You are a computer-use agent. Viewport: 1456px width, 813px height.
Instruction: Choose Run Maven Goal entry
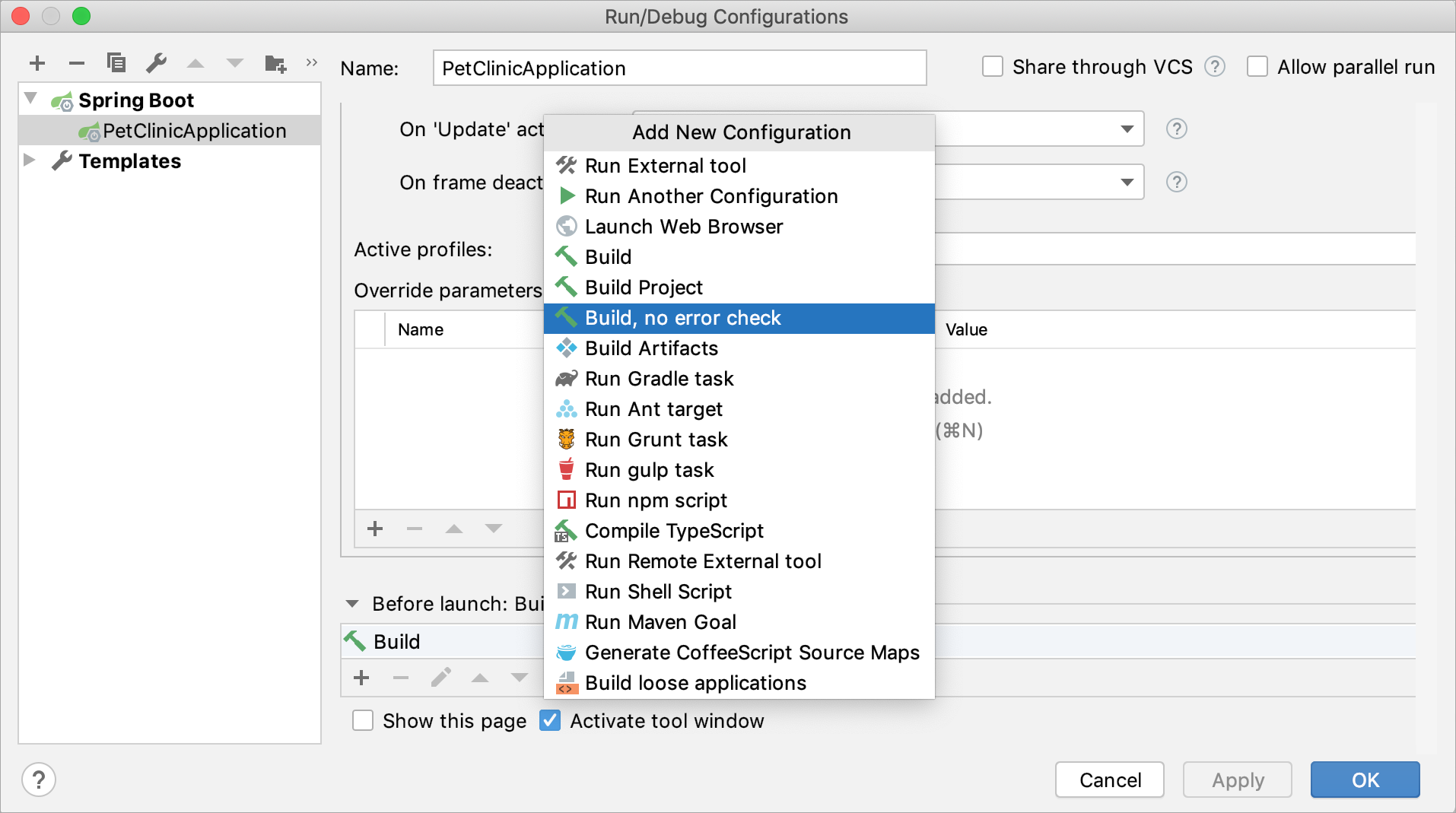(739, 622)
